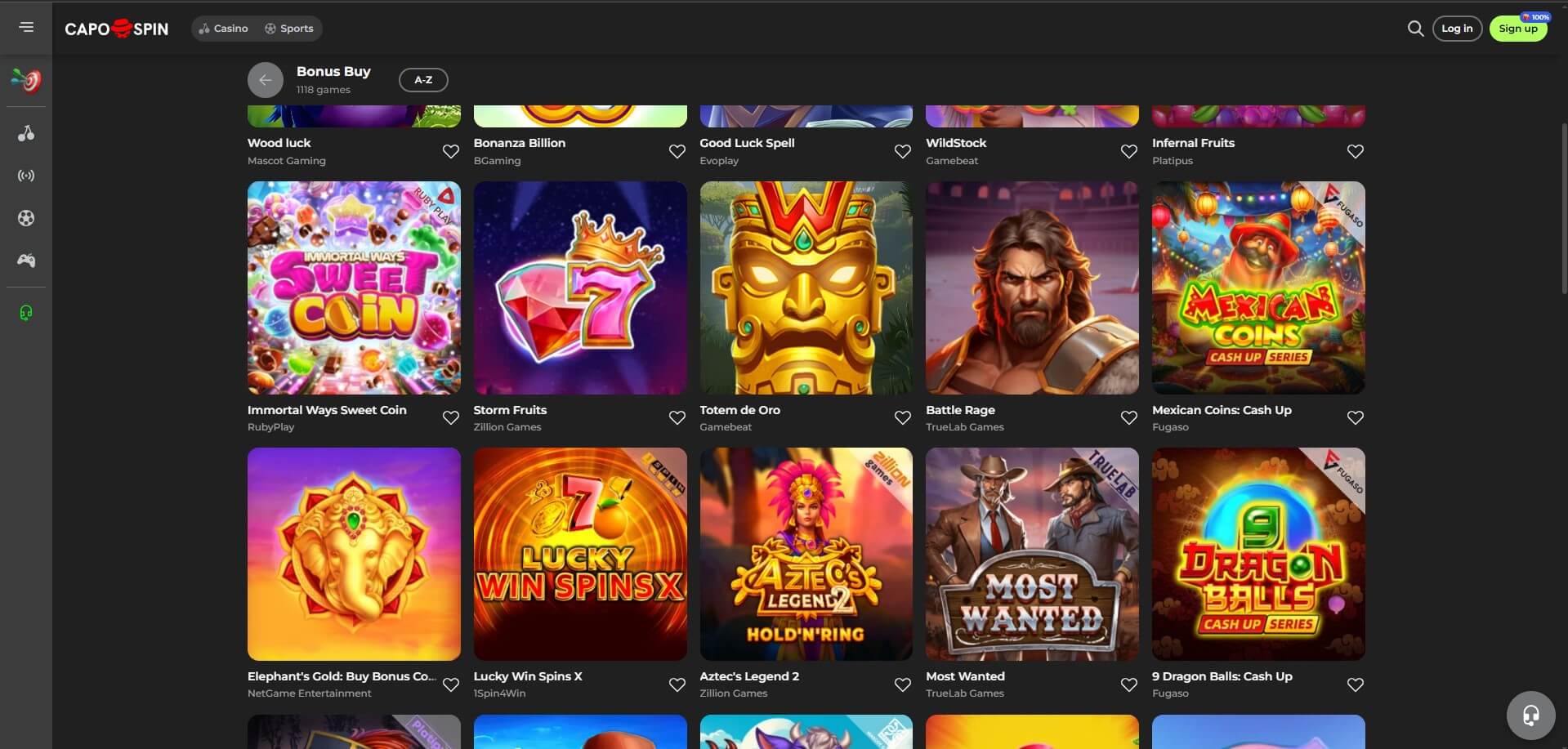Viewport: 1568px width, 749px height.
Task: Open the hamburger menu icon
Action: pyautogui.click(x=26, y=28)
